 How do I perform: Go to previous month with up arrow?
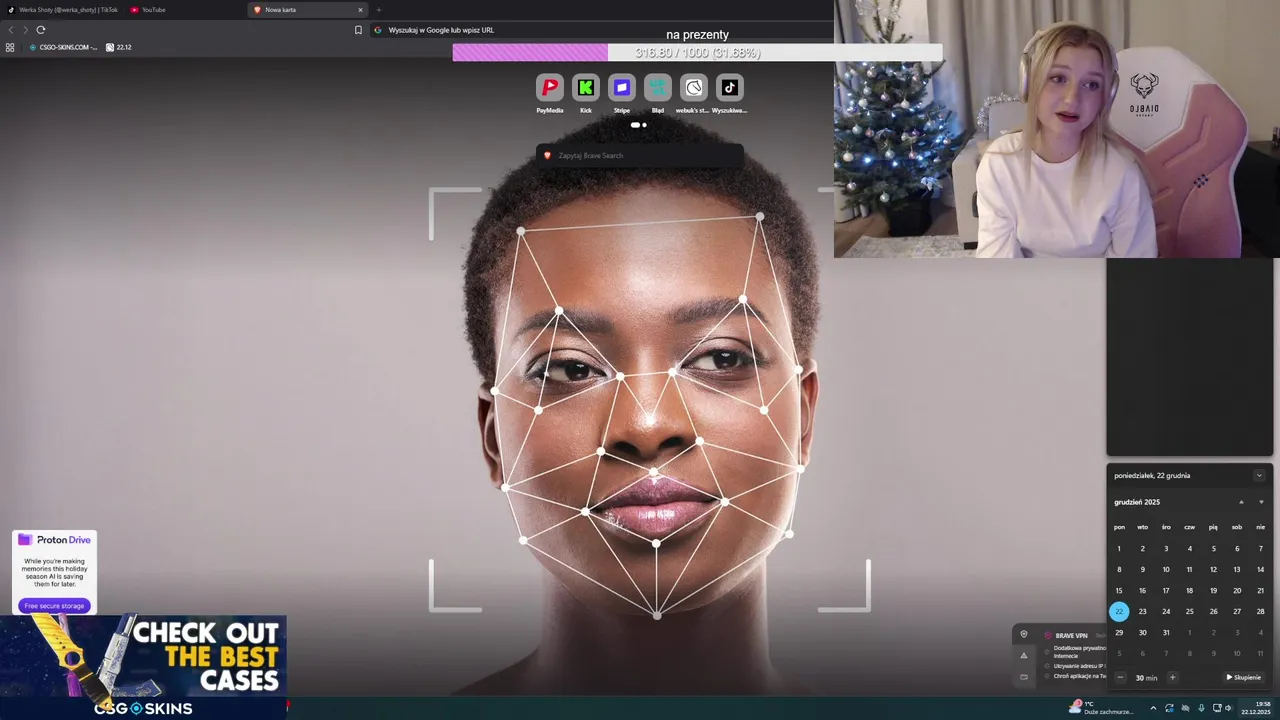(x=1241, y=502)
